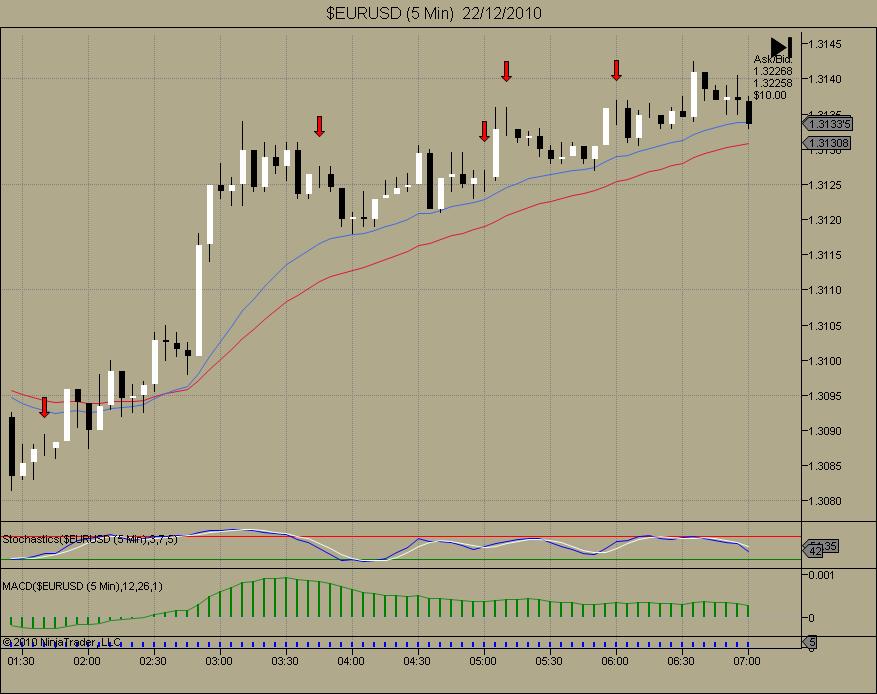Click the Stochastics value marker showing 42
The width and height of the screenshot is (877, 694).
point(814,551)
